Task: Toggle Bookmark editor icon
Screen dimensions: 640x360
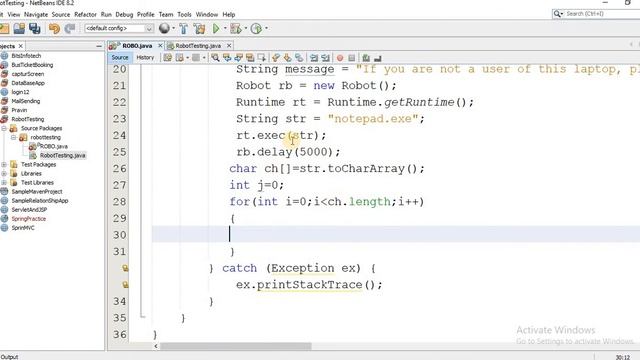Action: (299, 58)
